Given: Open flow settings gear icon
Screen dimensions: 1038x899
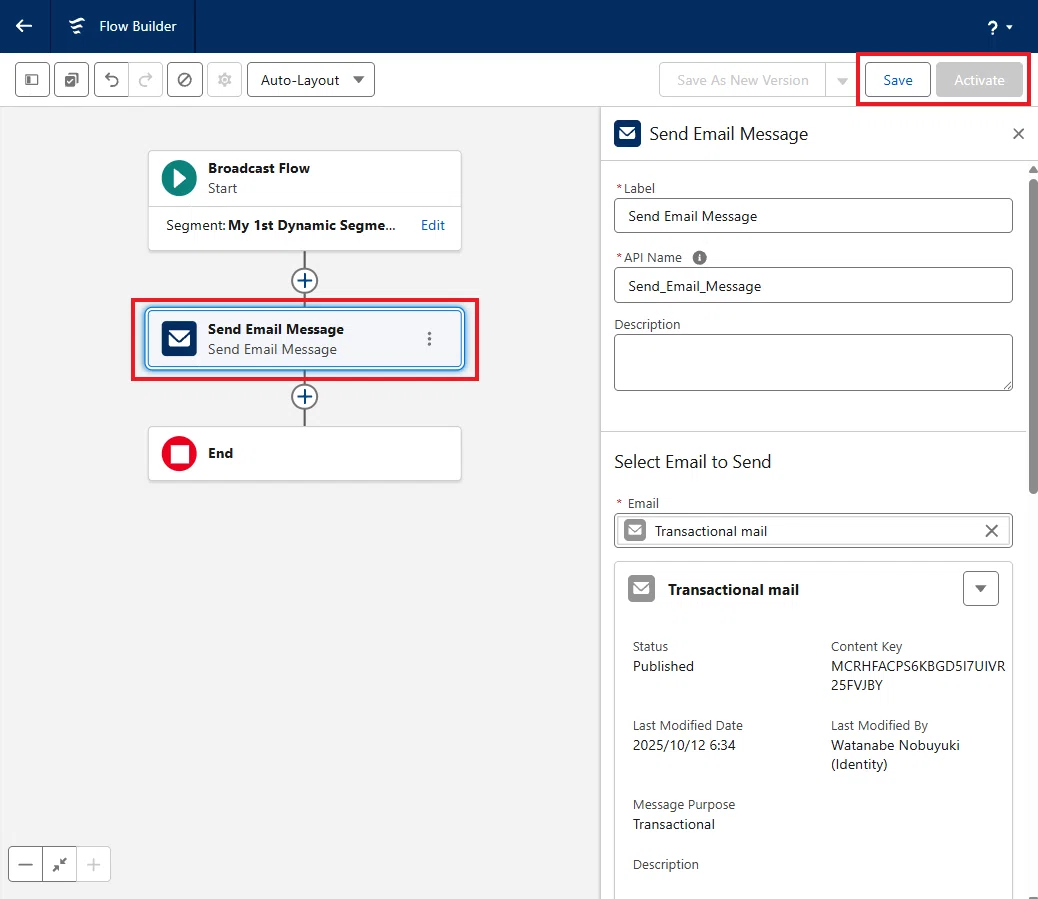Looking at the screenshot, I should coord(224,79).
